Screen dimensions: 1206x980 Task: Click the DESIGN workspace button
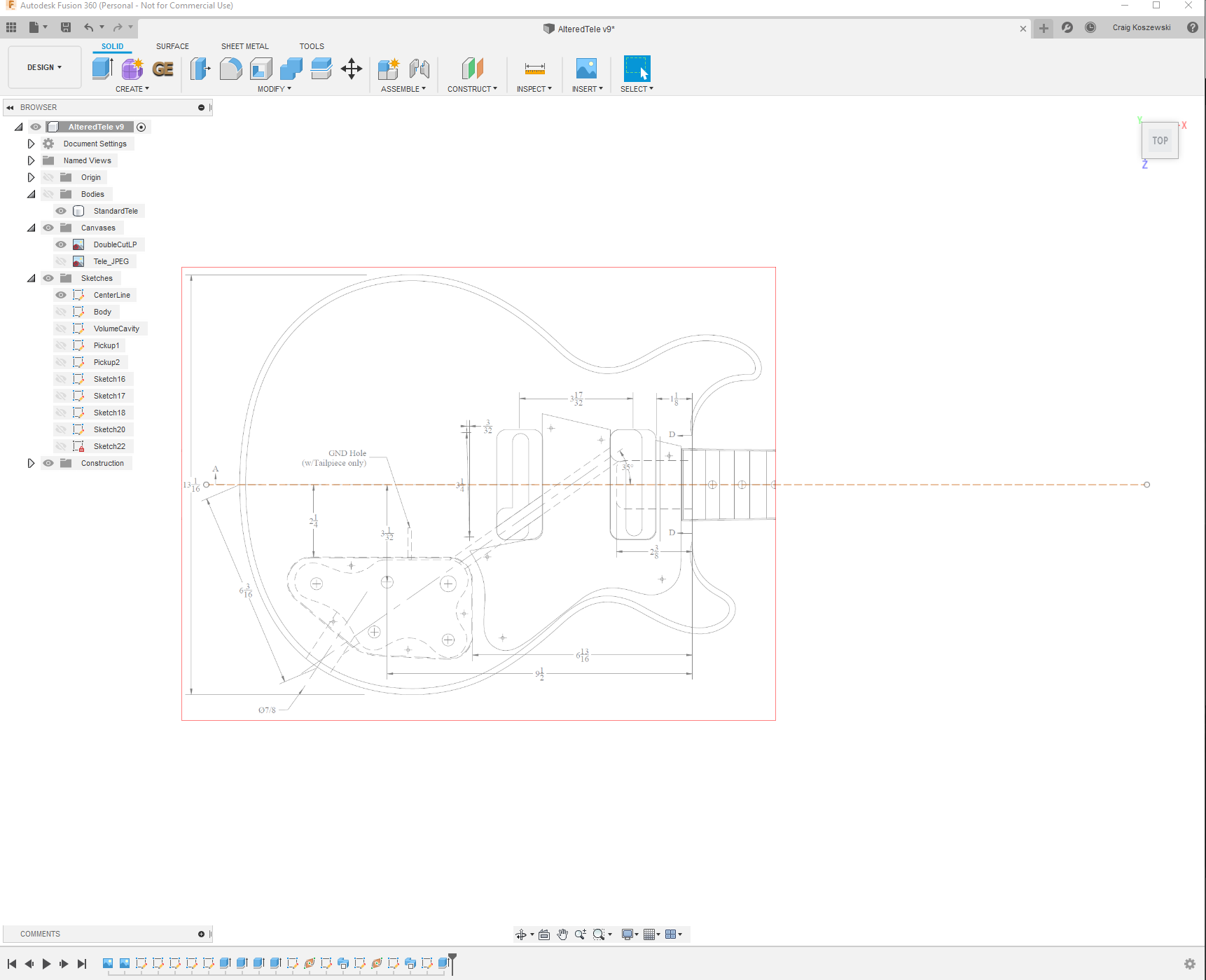pyautogui.click(x=44, y=67)
